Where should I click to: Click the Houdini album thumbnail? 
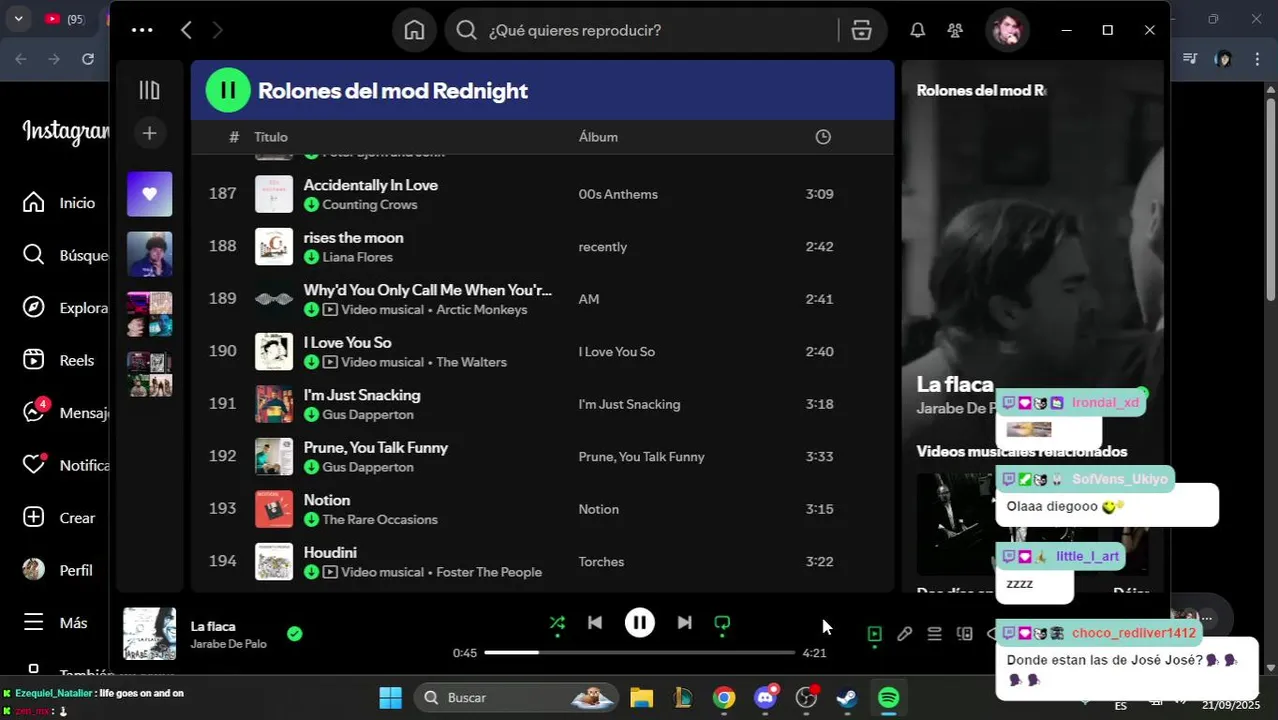[x=274, y=561]
